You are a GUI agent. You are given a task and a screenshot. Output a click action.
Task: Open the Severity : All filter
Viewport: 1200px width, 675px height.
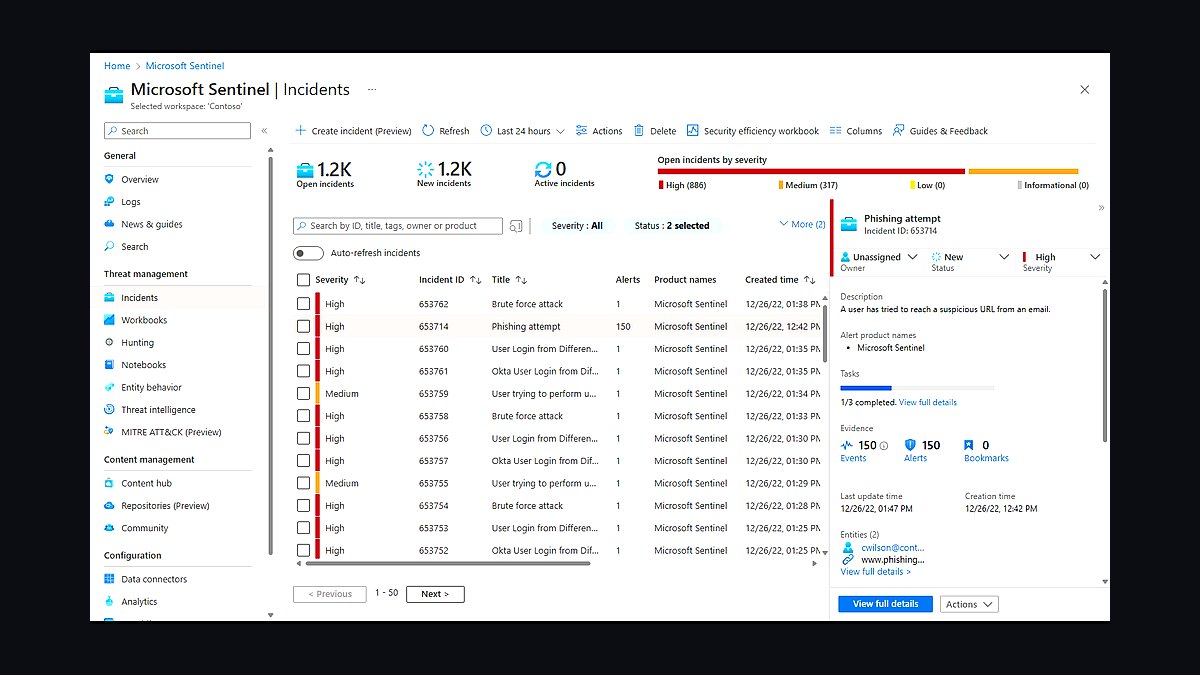577,226
